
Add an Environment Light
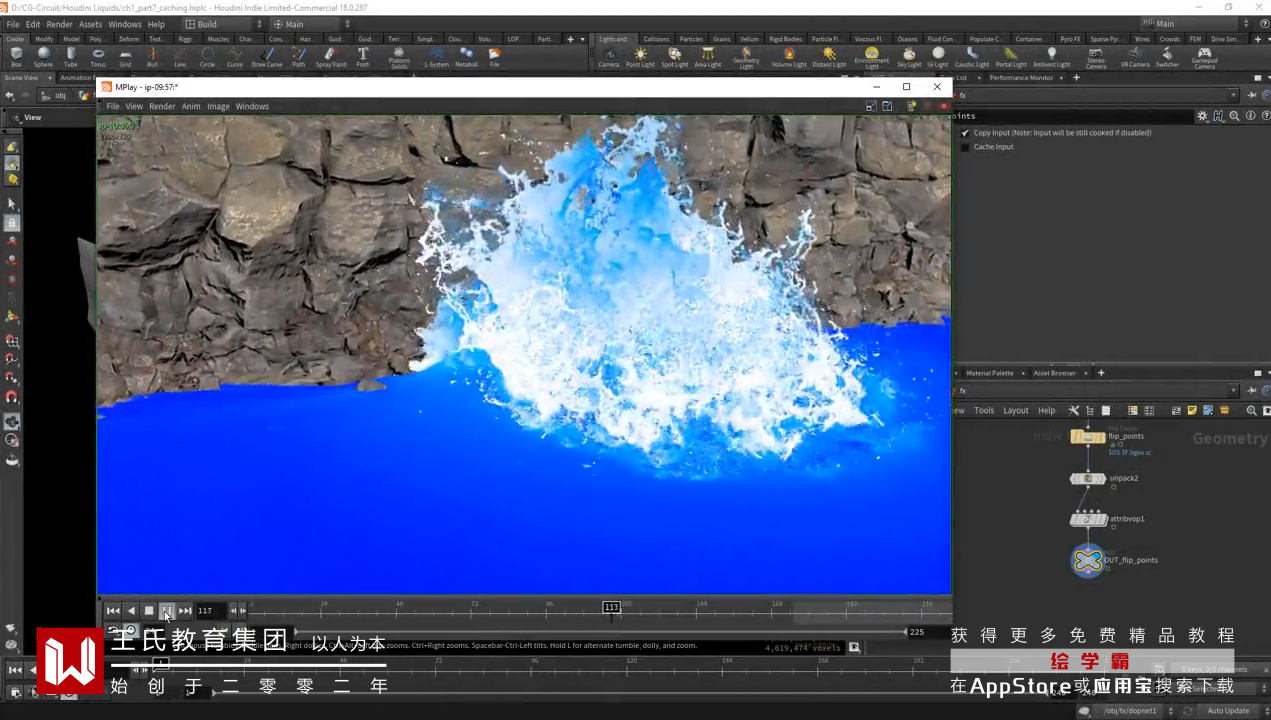pos(872,58)
